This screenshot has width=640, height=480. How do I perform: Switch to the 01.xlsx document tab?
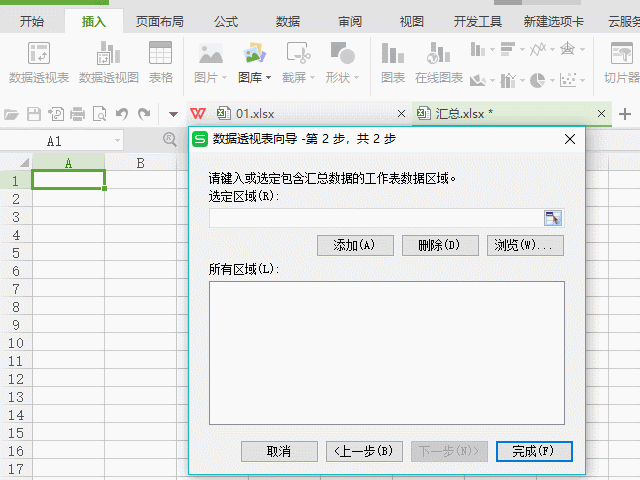coord(300,113)
